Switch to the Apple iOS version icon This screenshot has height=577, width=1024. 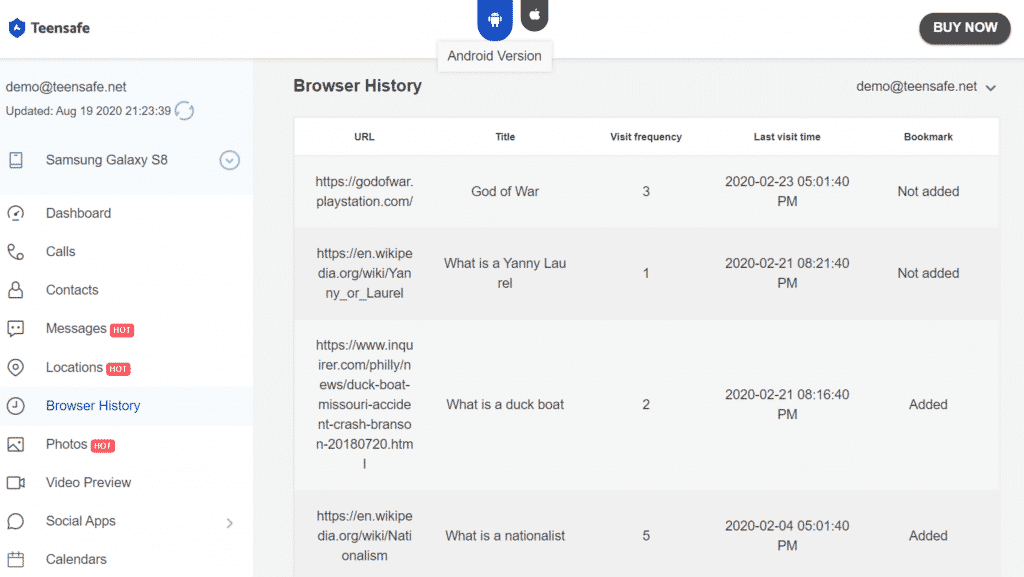point(535,15)
